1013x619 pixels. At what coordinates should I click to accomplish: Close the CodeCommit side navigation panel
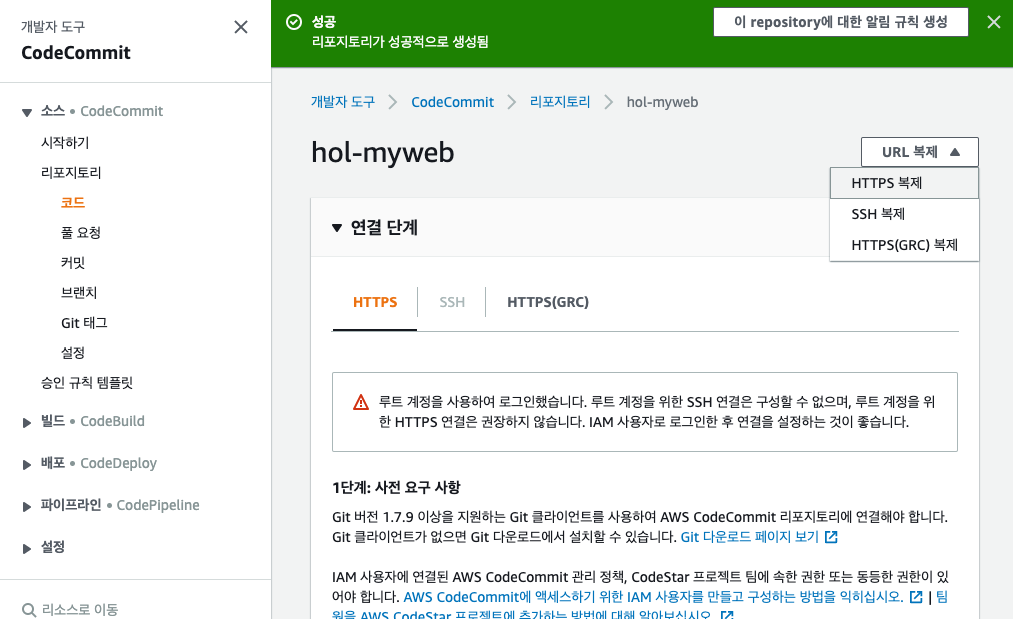pos(241,27)
